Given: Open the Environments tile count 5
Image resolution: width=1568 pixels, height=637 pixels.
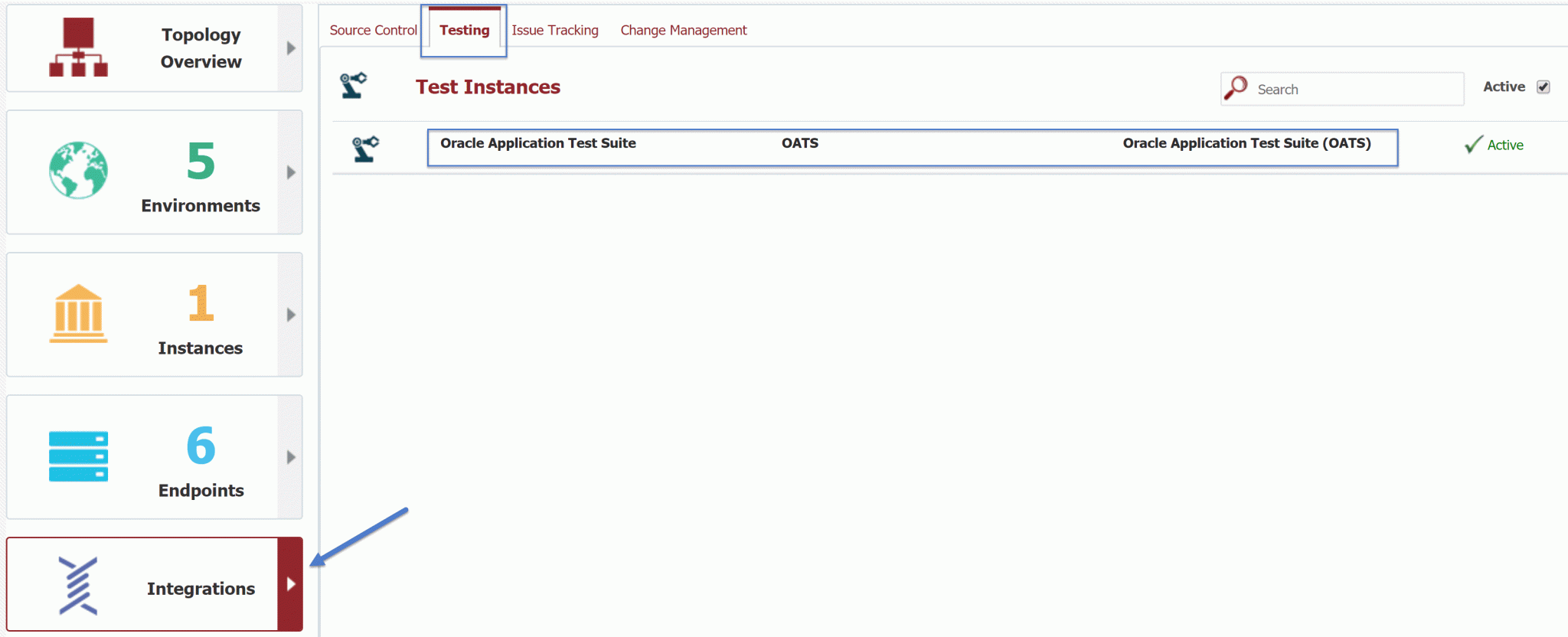Looking at the screenshot, I should 201,161.
